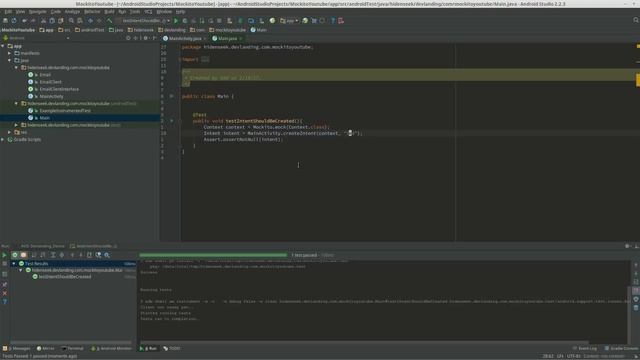Click the Next failed test down arrow

(x=80, y=255)
